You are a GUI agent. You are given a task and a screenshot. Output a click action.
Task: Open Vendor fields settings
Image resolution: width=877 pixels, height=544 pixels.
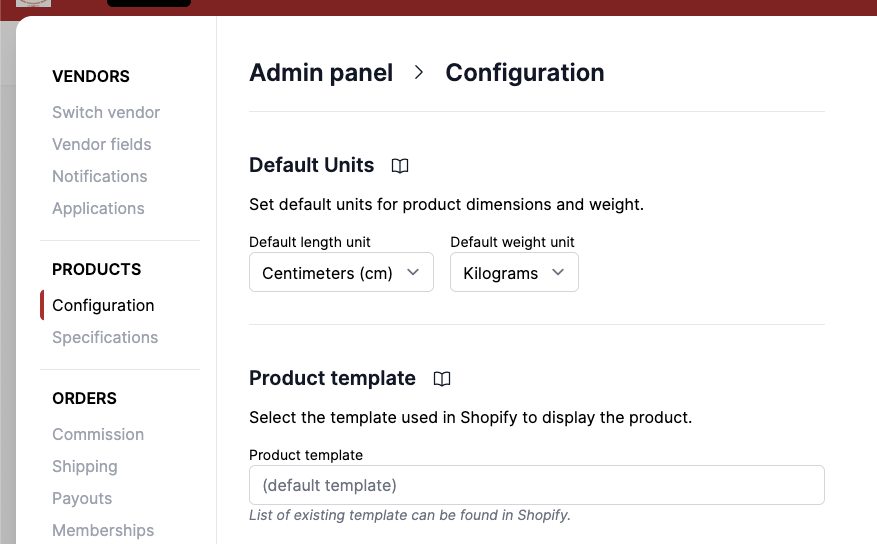pos(102,145)
